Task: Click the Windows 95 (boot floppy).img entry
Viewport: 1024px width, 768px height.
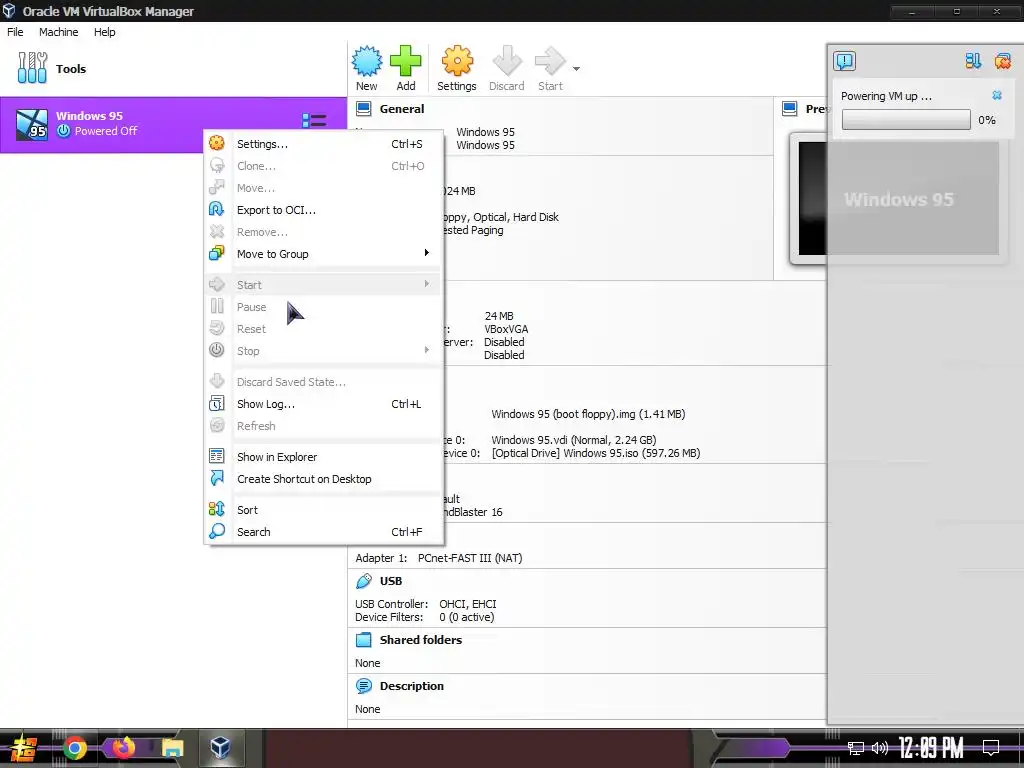Action: pos(588,413)
